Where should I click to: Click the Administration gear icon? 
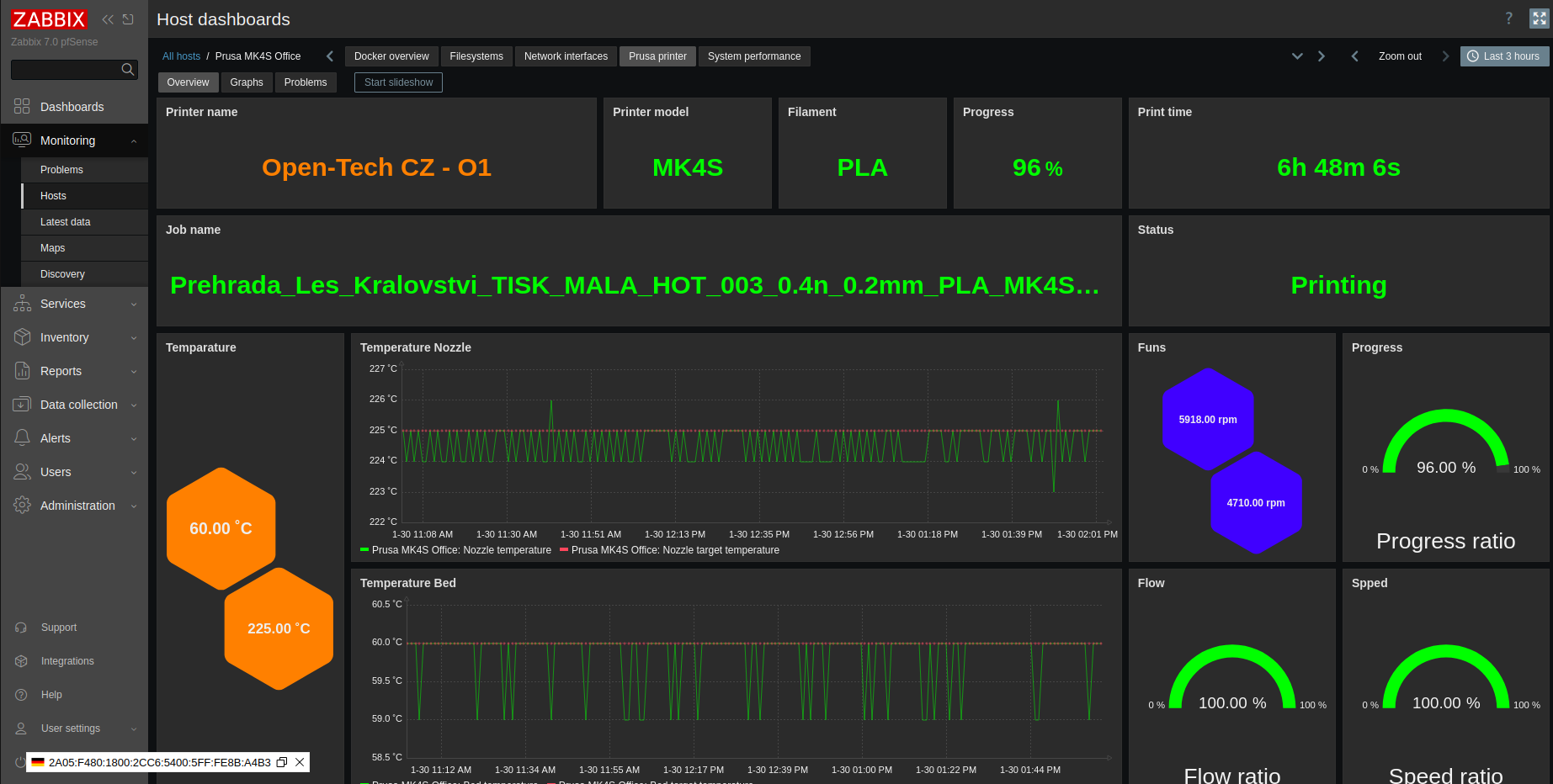[x=21, y=506]
